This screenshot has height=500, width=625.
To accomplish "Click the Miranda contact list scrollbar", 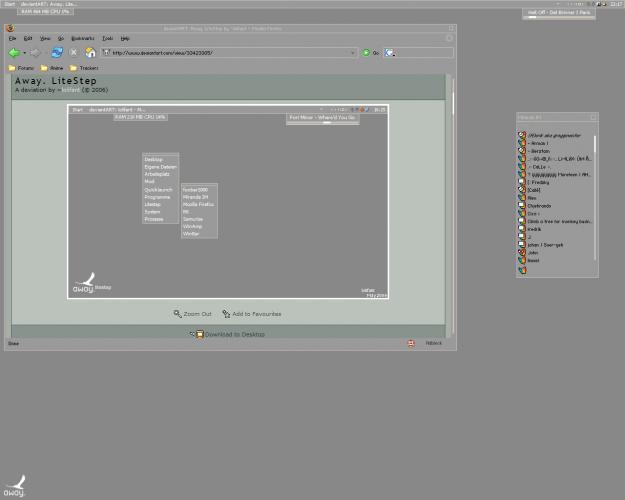I will pos(594,200).
